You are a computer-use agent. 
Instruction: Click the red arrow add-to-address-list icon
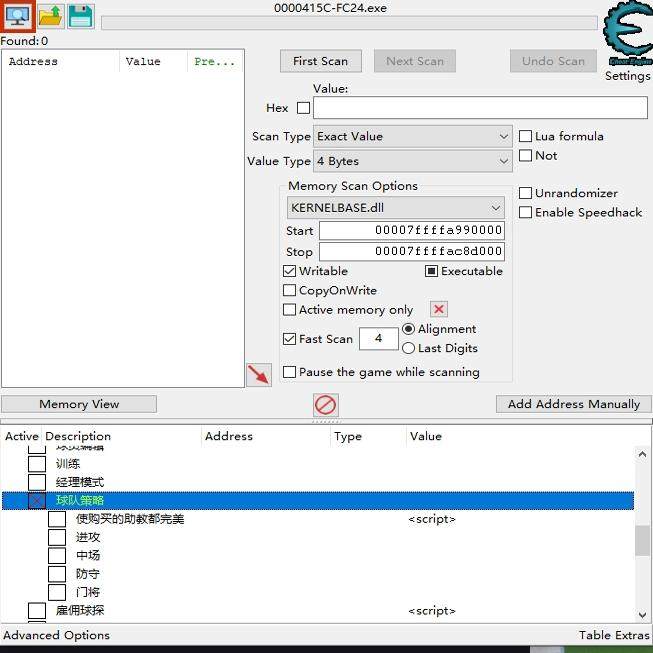[259, 374]
